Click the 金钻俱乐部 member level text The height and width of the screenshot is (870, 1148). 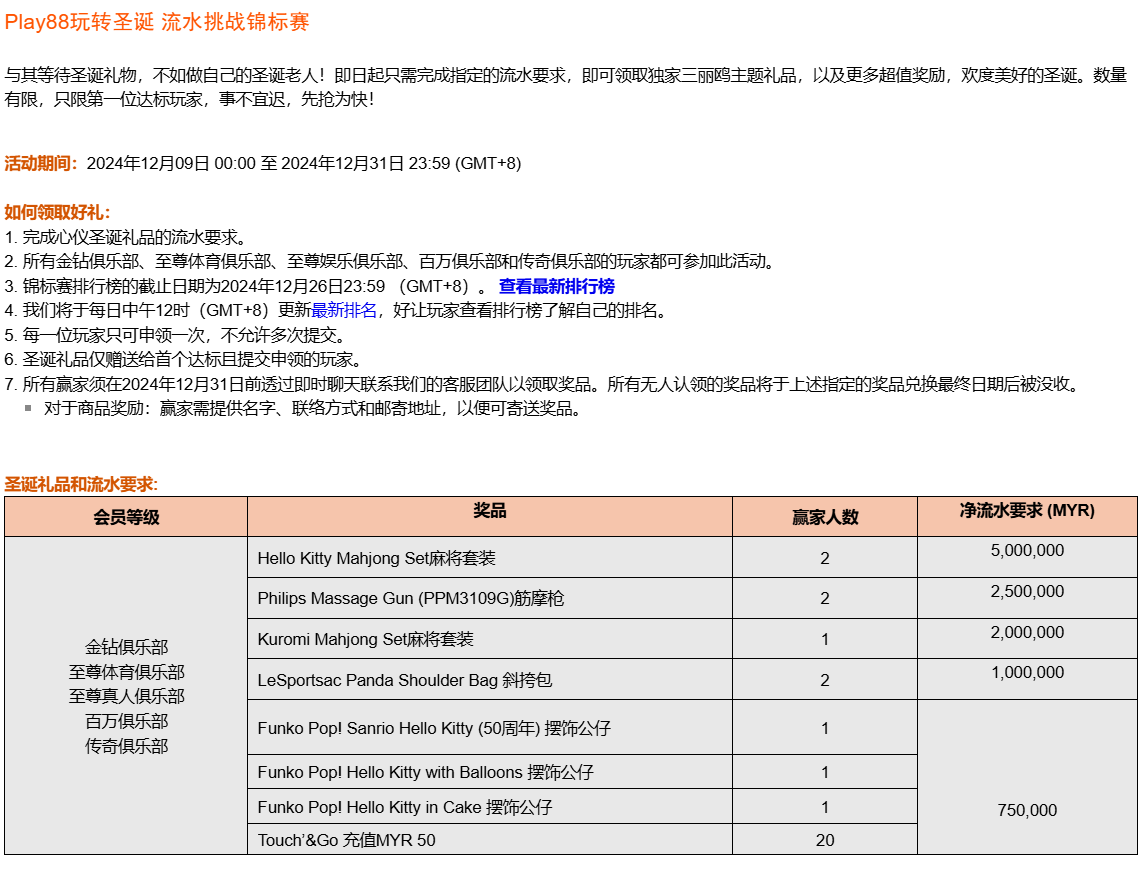126,647
